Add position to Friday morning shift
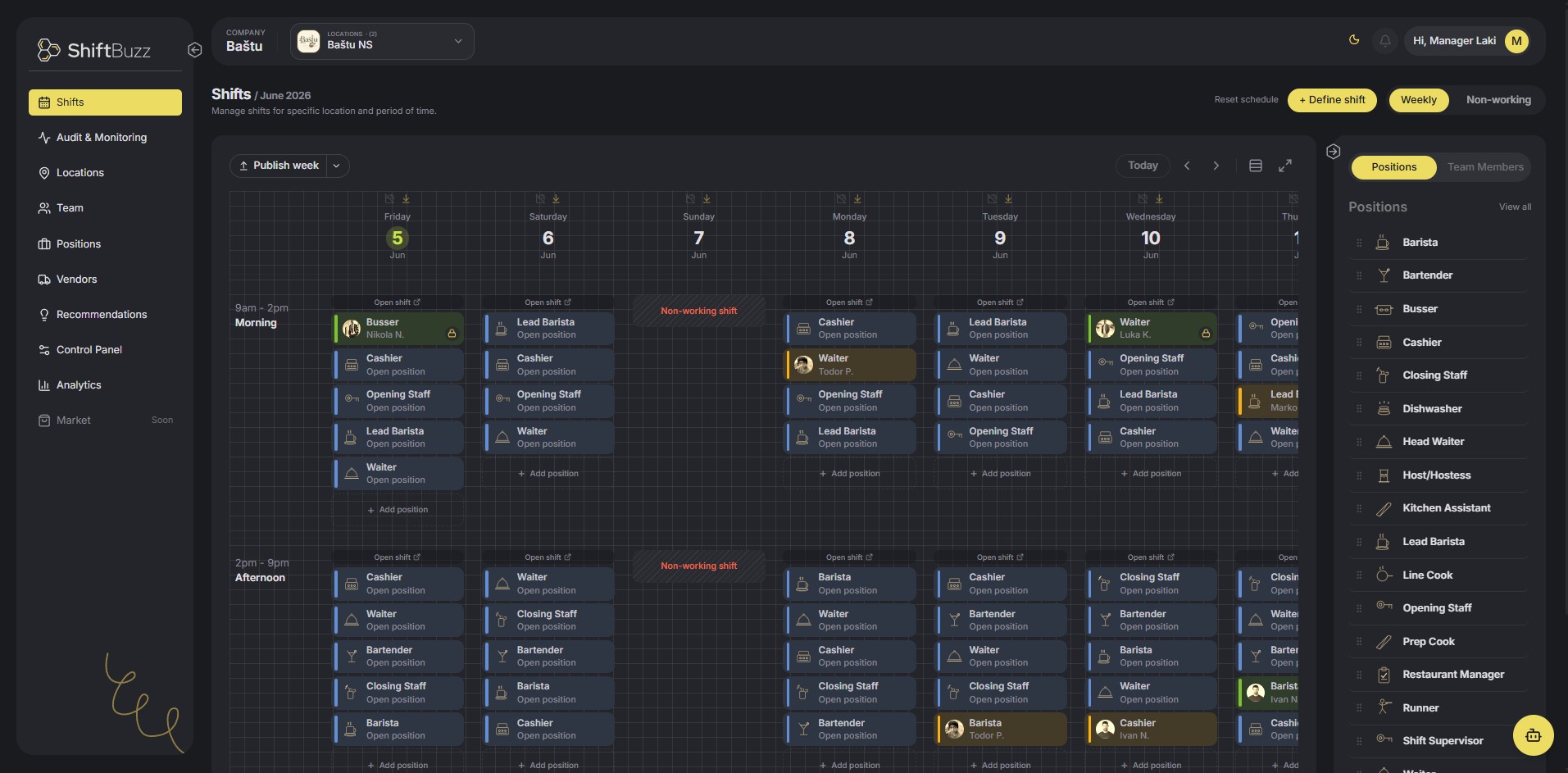Screen dimensions: 1568x773 (398, 510)
